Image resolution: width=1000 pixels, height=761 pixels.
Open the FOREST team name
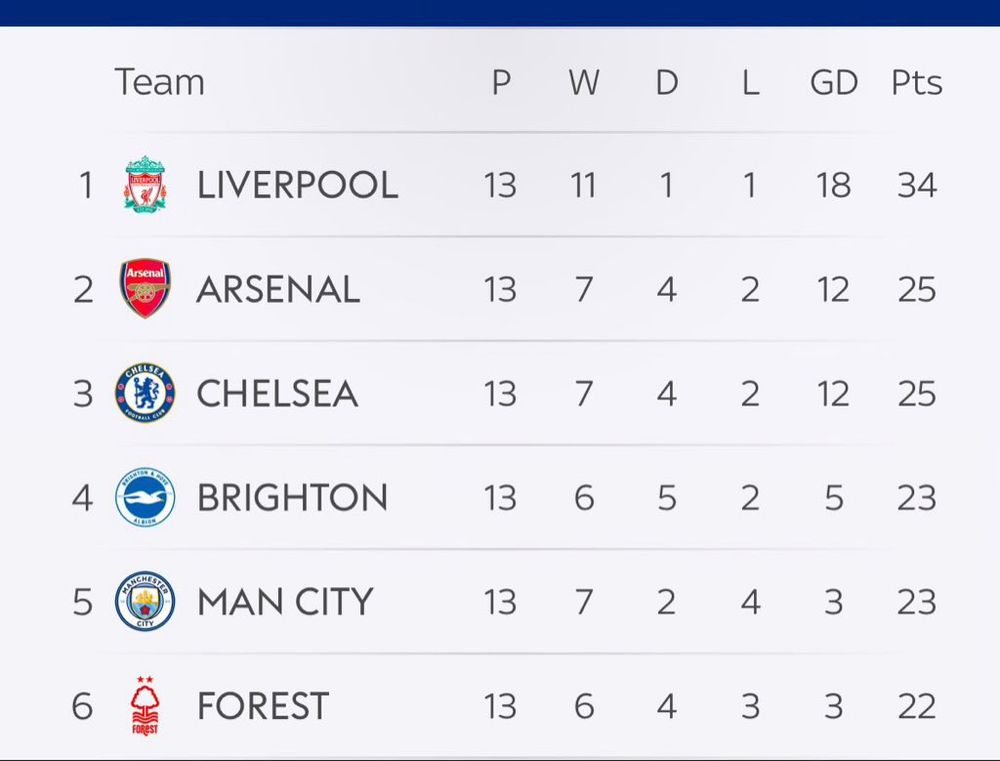point(263,706)
